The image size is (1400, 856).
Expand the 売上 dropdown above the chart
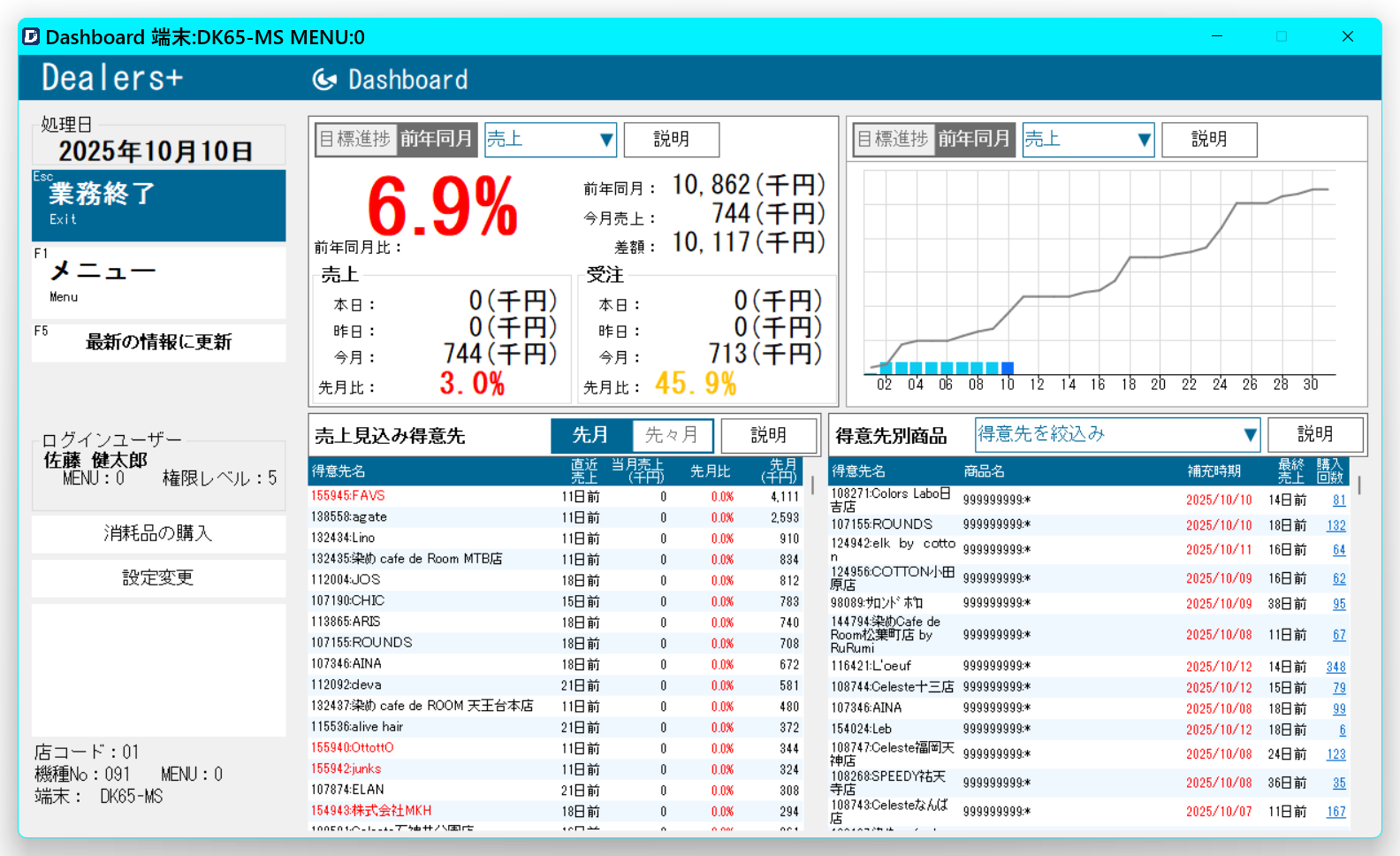click(x=1087, y=140)
